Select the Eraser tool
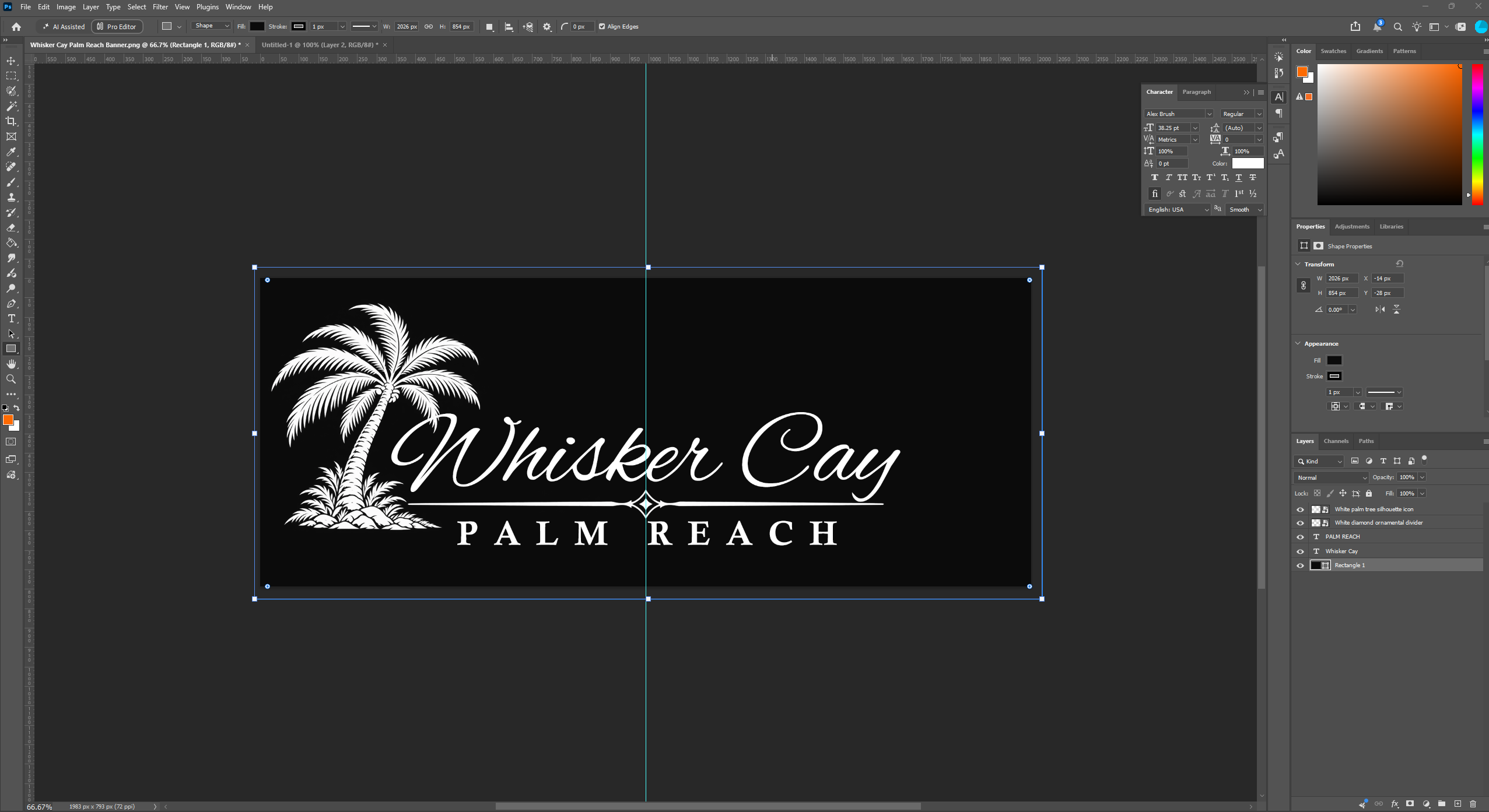The width and height of the screenshot is (1489, 812). pyautogui.click(x=11, y=227)
